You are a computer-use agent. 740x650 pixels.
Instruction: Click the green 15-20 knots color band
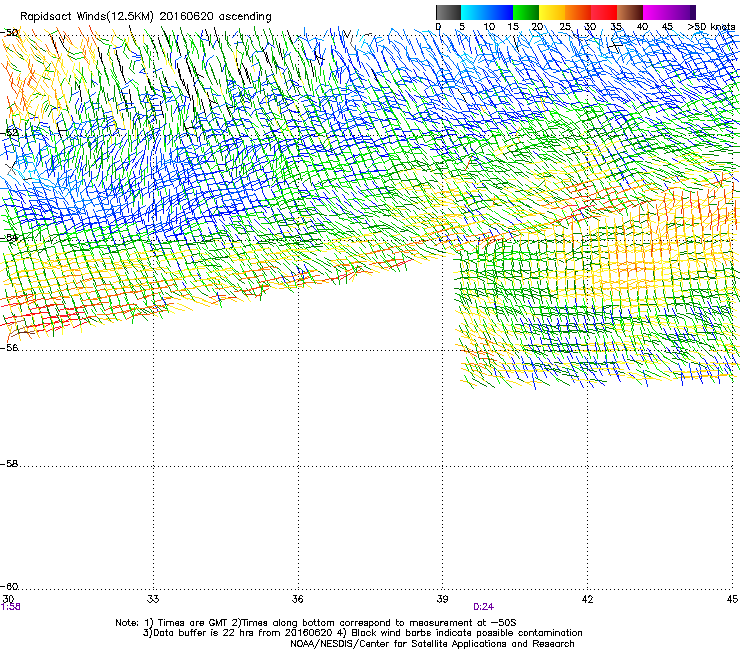click(526, 12)
